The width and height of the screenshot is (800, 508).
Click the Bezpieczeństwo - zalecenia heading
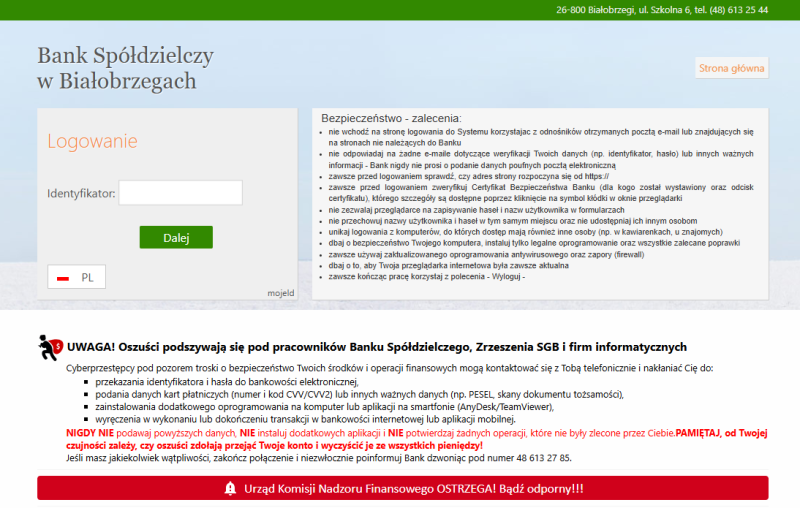(x=391, y=118)
